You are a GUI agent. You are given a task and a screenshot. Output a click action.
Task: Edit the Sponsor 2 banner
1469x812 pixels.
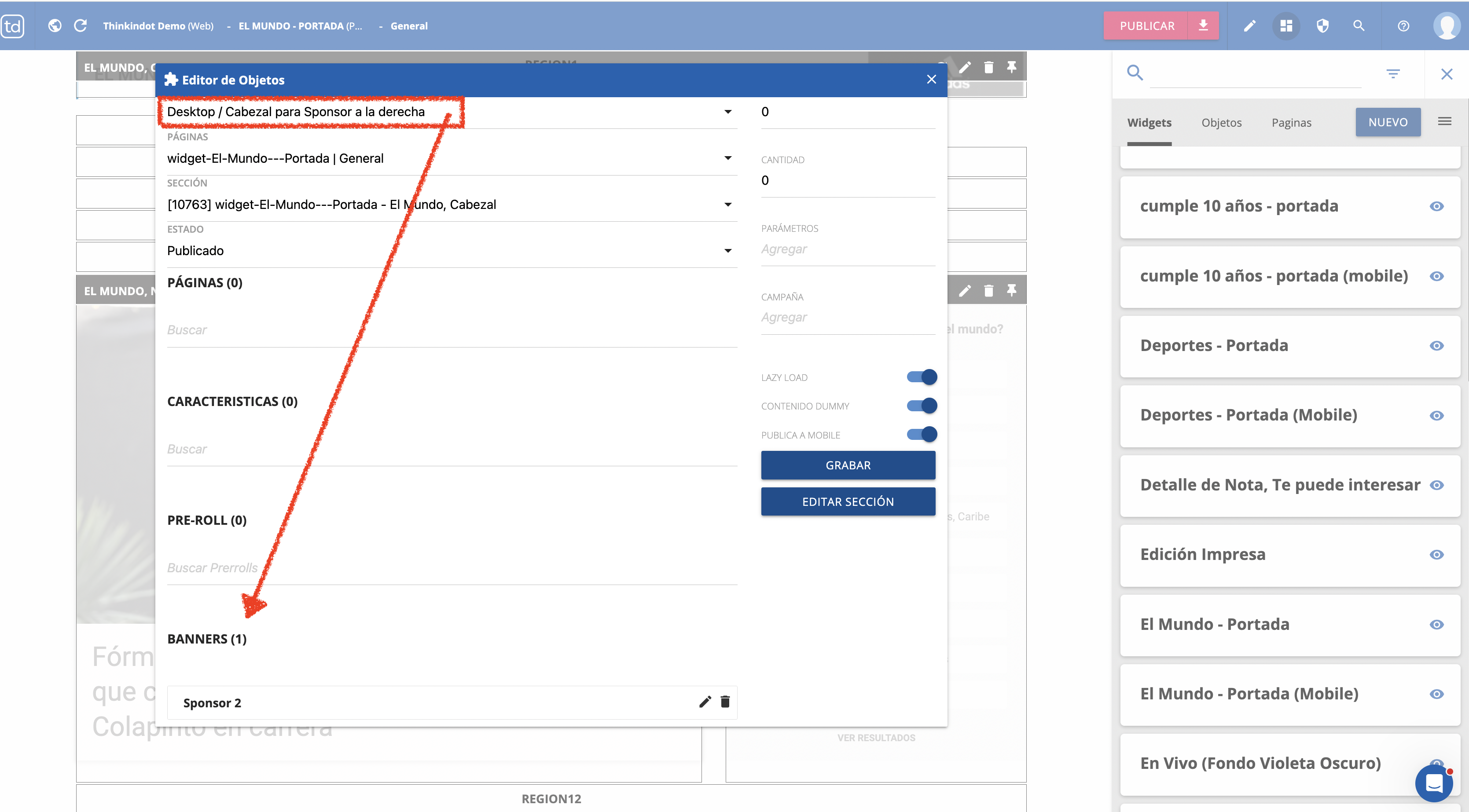pyautogui.click(x=705, y=702)
